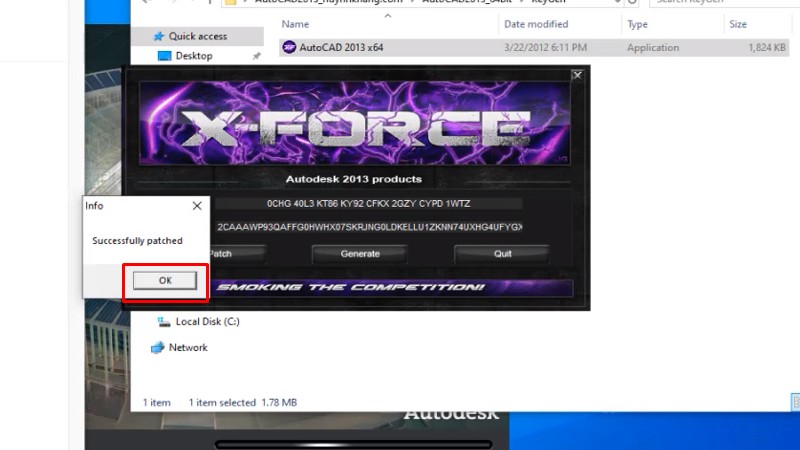Open Local Disk (C:) in sidebar
The image size is (800, 450).
(207, 322)
